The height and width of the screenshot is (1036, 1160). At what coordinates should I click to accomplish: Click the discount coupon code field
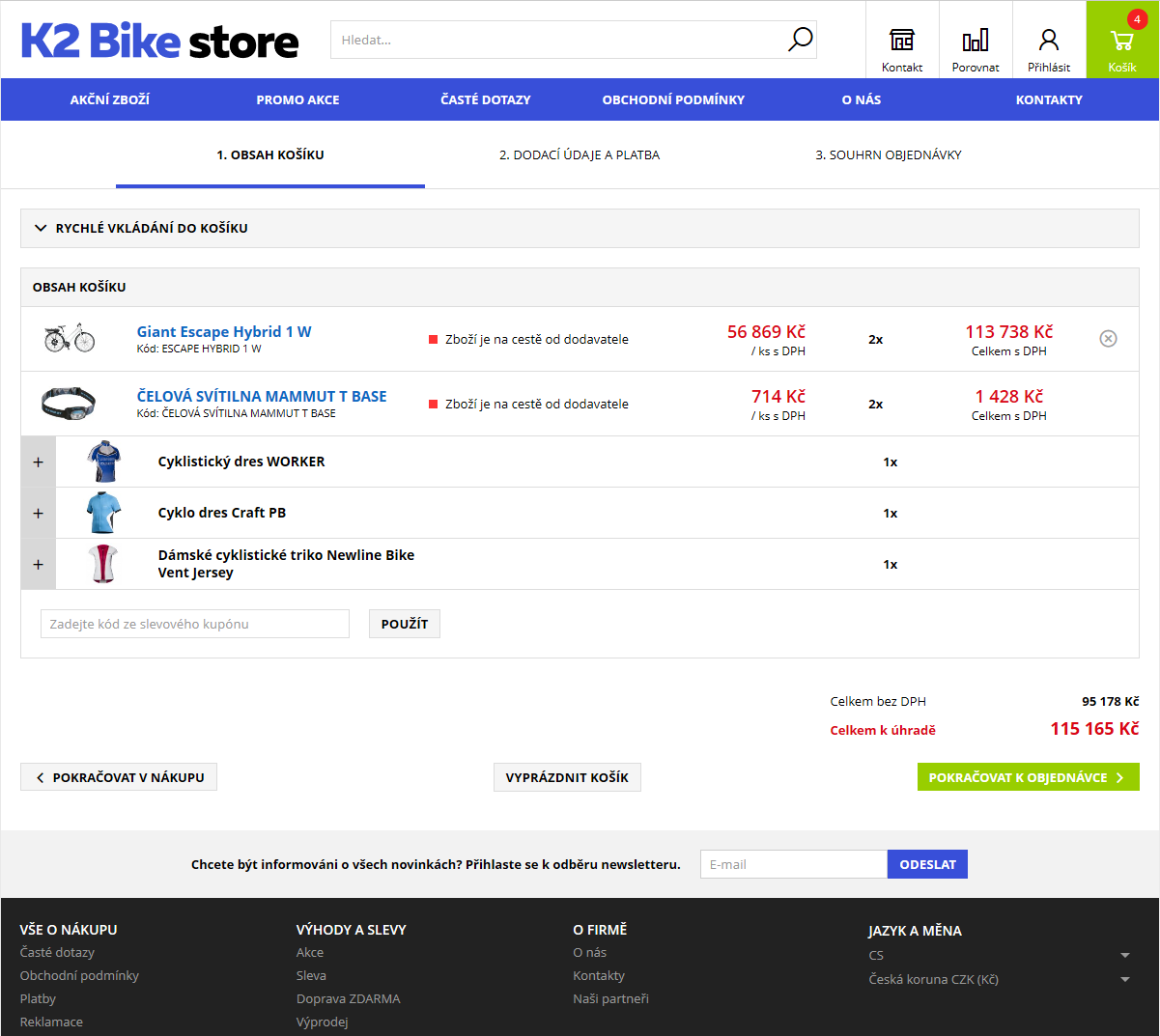pyautogui.click(x=195, y=624)
